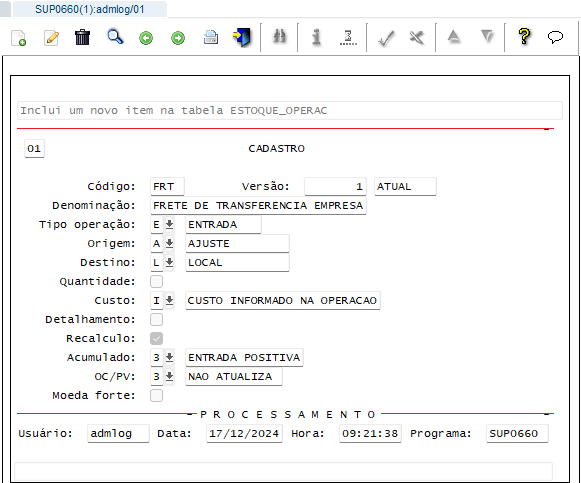Click the Tipo operação code field E
The image size is (581, 483).
[157, 224]
